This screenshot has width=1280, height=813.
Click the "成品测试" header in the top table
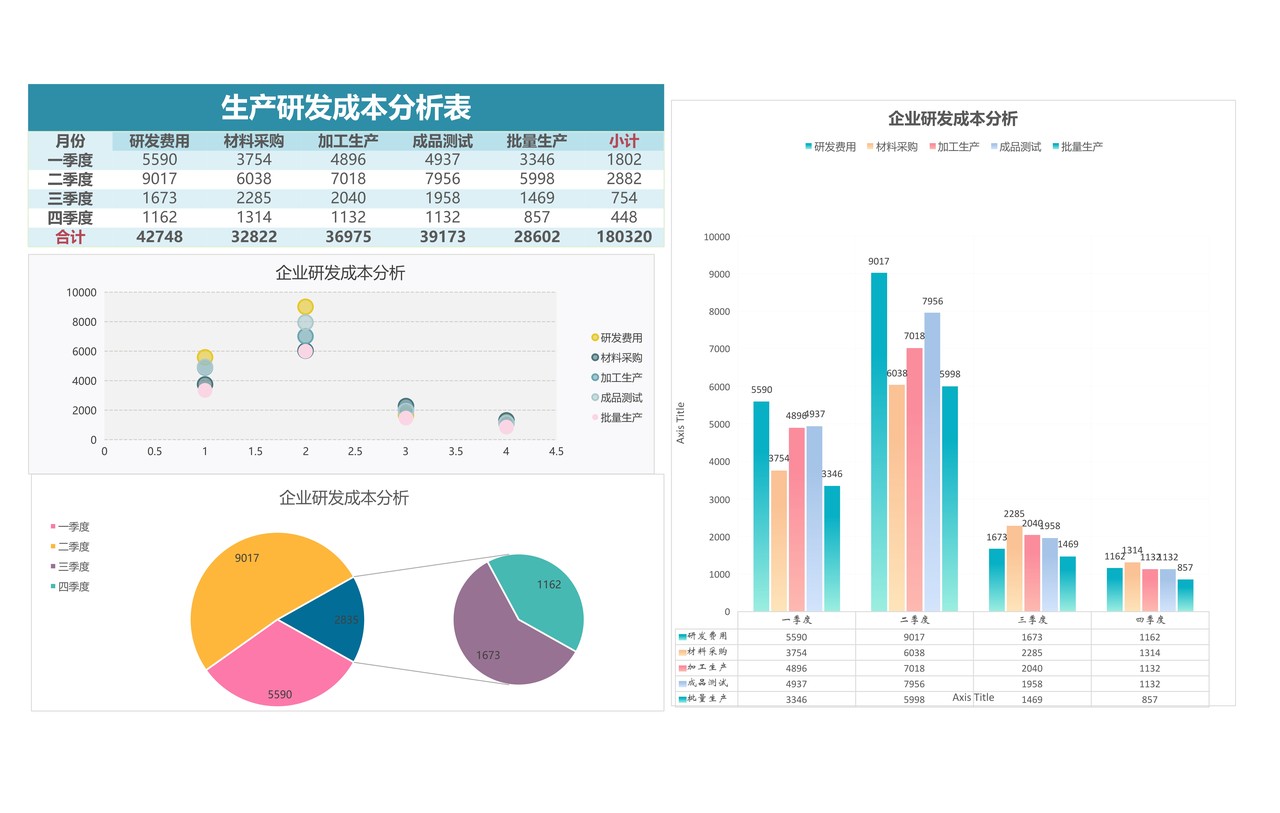[x=442, y=141]
